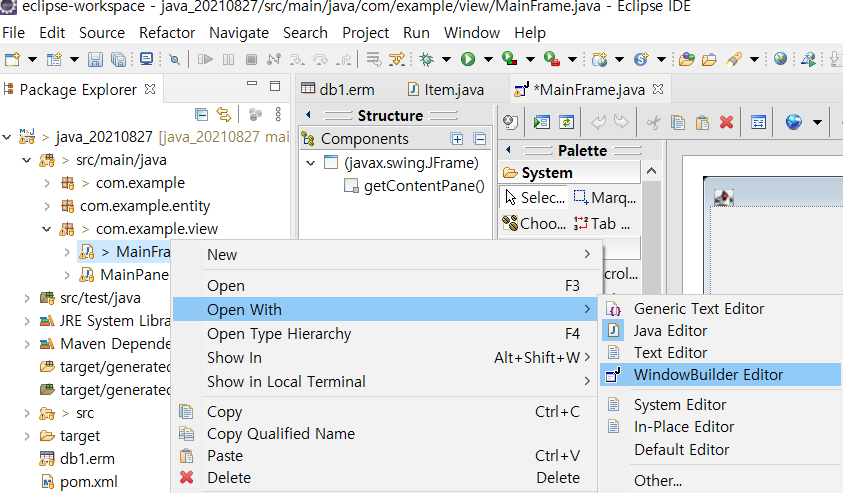Open dropdown next to Search flashlight icon

point(754,59)
